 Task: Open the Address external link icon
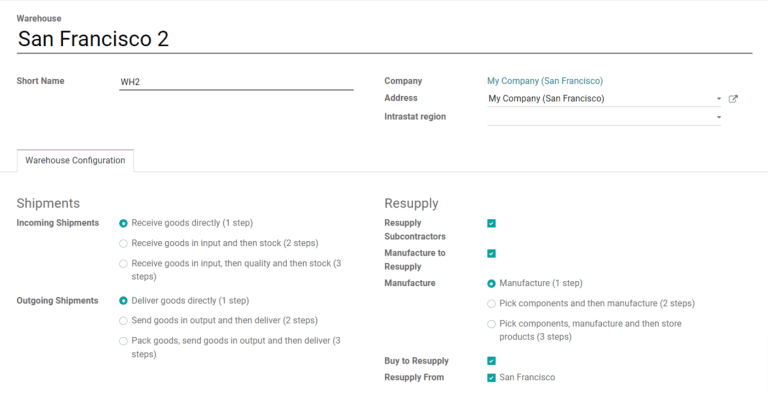pyautogui.click(x=733, y=99)
